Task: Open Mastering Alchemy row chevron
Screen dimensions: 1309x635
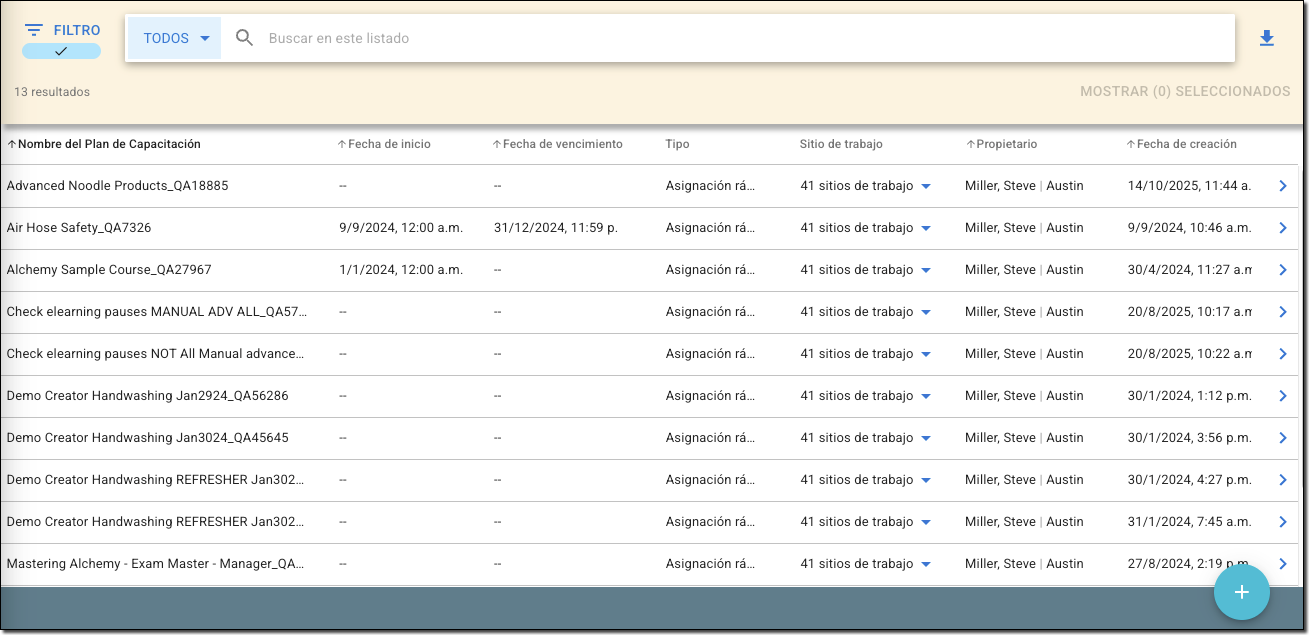Action: click(x=1283, y=563)
